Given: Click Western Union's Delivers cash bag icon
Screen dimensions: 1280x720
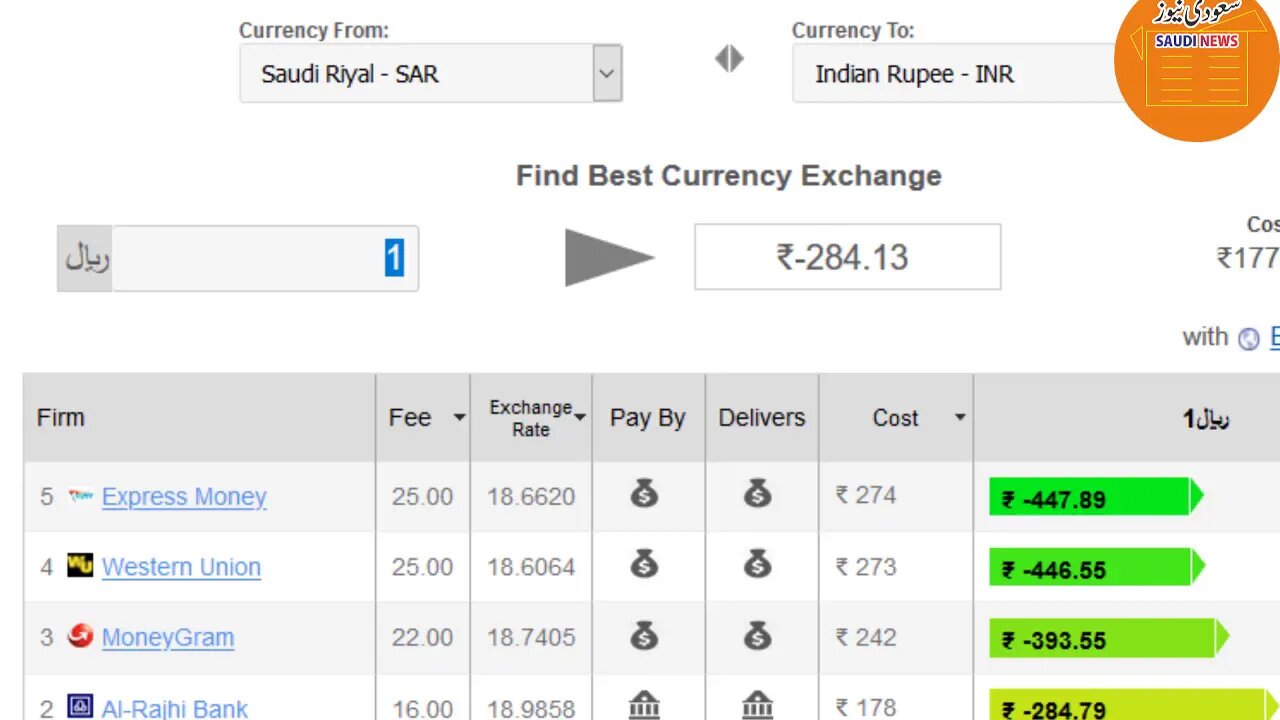Looking at the screenshot, I should click(757, 564).
